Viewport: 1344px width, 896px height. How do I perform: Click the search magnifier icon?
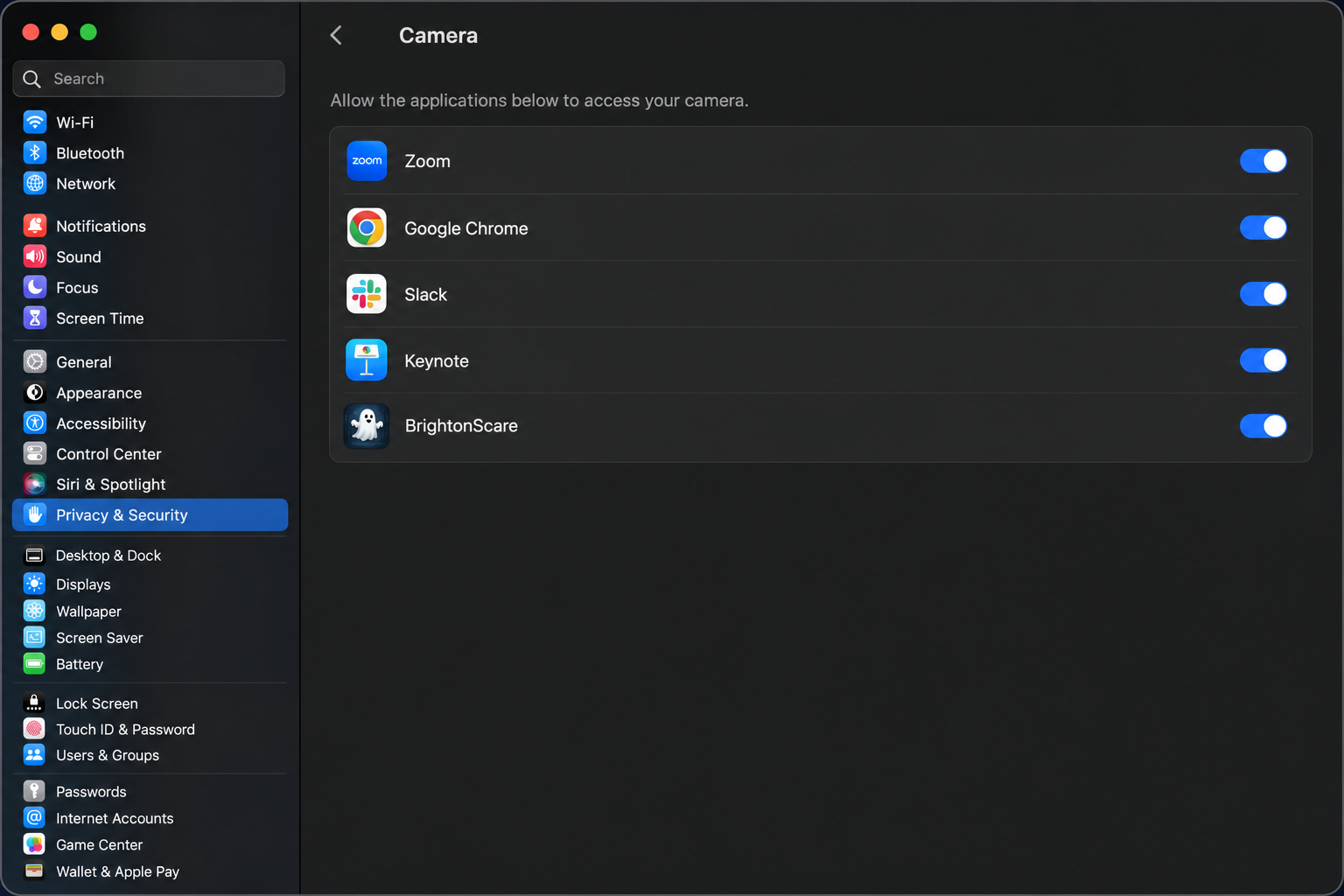[x=32, y=79]
